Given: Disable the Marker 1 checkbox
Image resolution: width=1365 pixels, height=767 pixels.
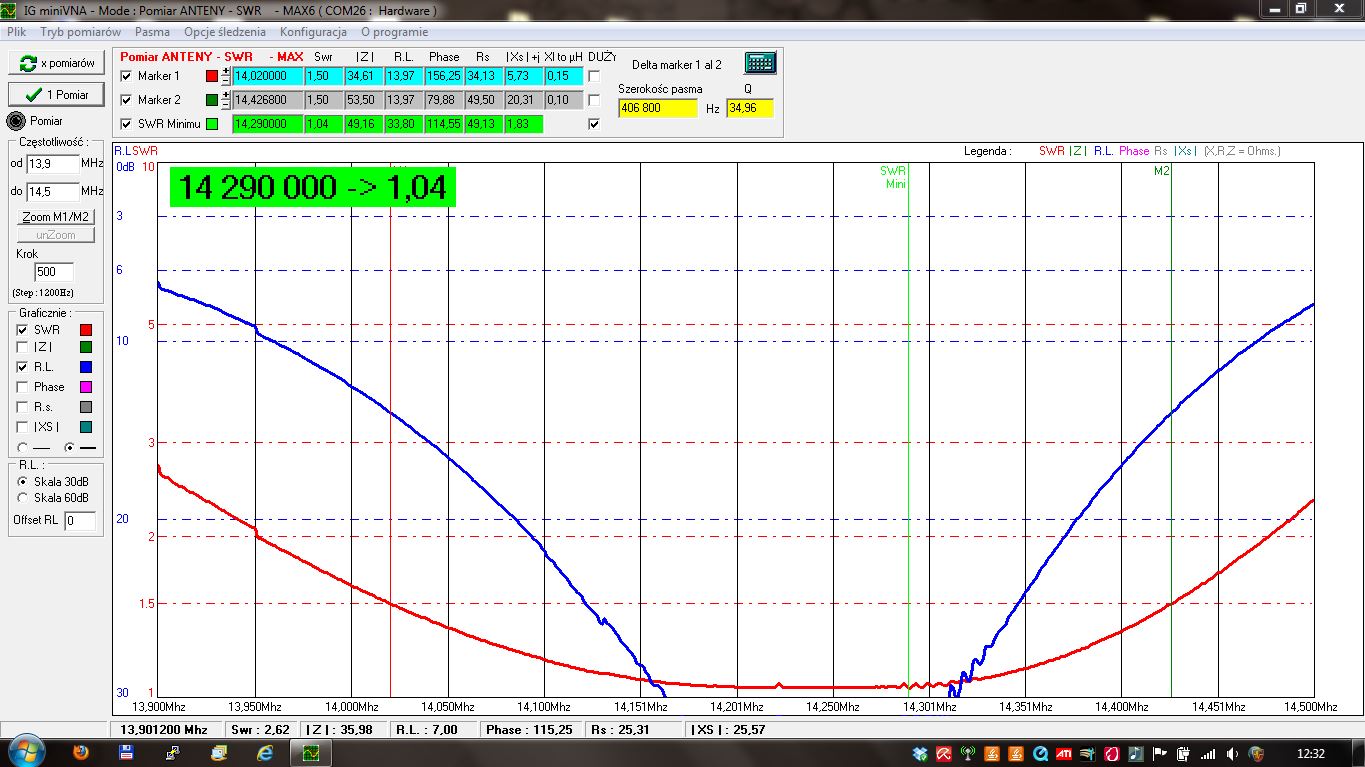Looking at the screenshot, I should pos(126,76).
